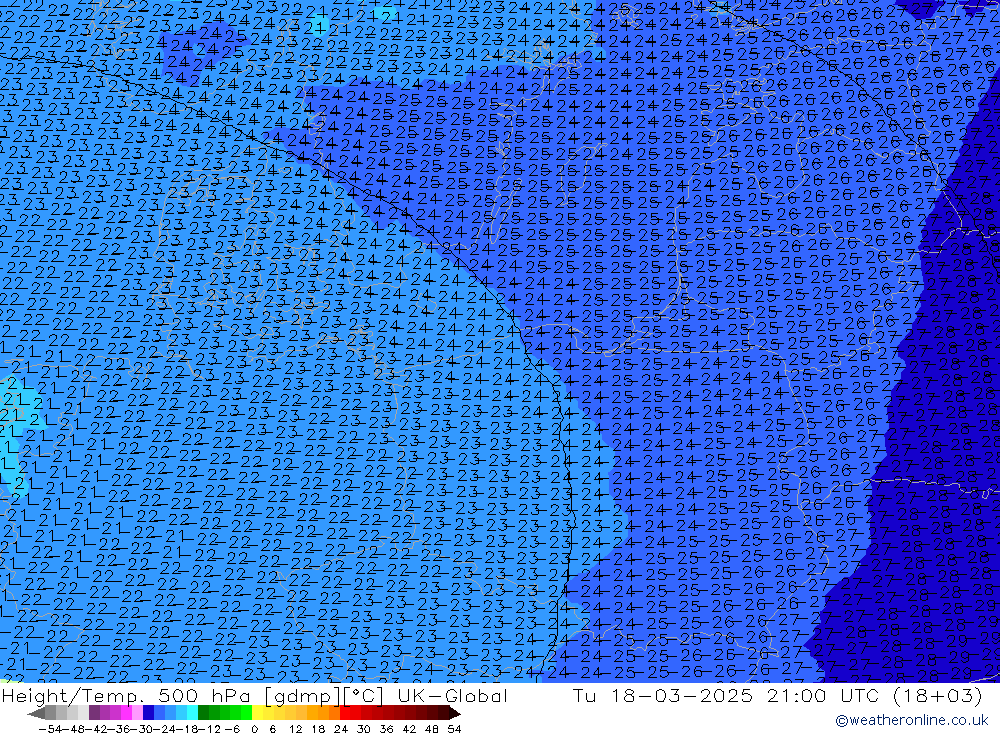Click the dark maroon right arrow end of the scale
The height and width of the screenshot is (733, 1000).
pos(454,713)
